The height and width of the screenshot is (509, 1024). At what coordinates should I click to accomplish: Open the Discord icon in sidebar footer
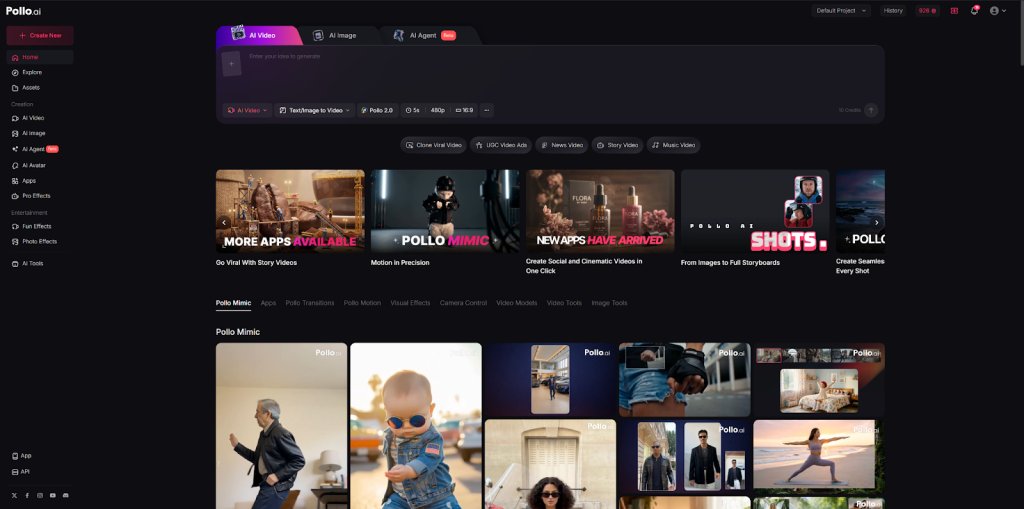point(66,495)
